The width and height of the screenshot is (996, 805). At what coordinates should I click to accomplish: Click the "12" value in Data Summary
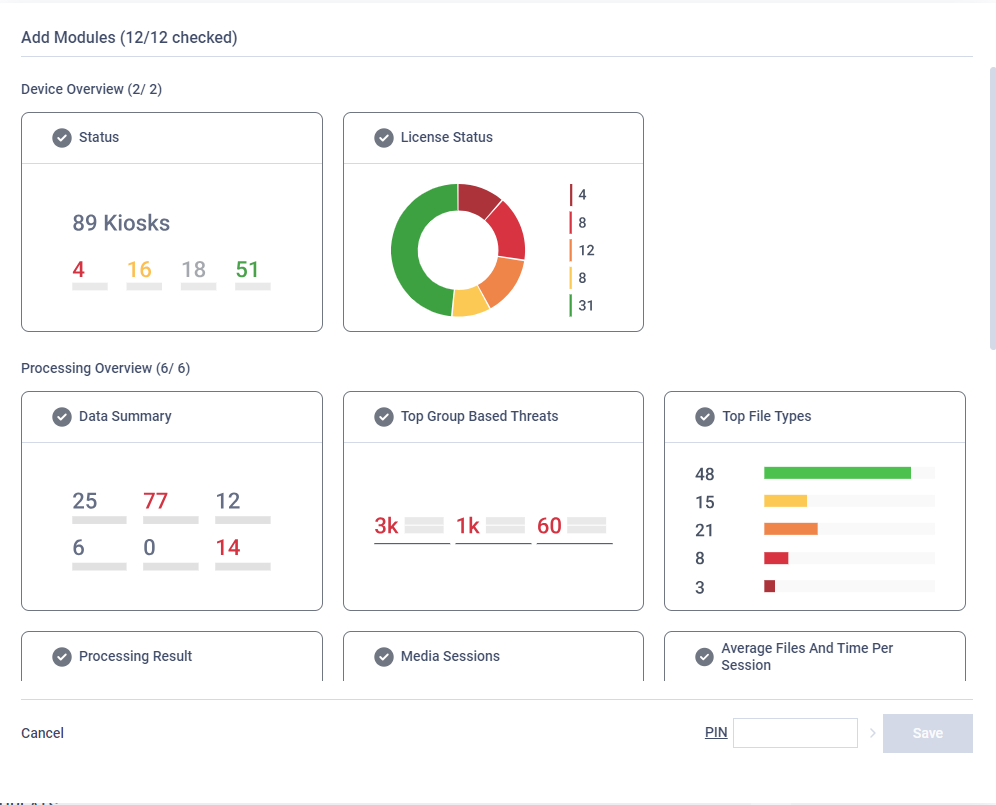(x=228, y=501)
